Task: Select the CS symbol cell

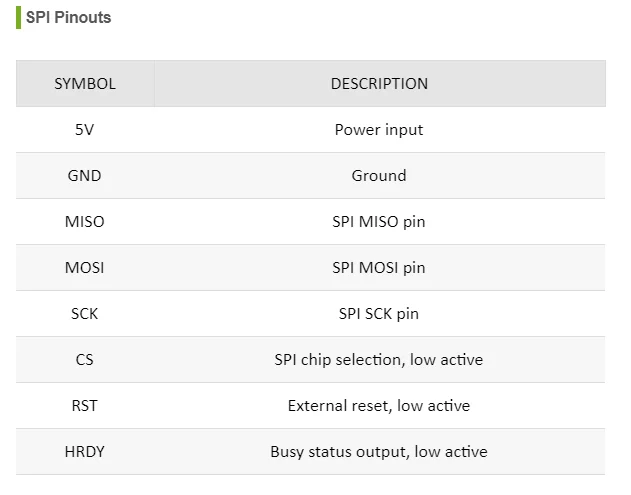Action: pos(85,360)
